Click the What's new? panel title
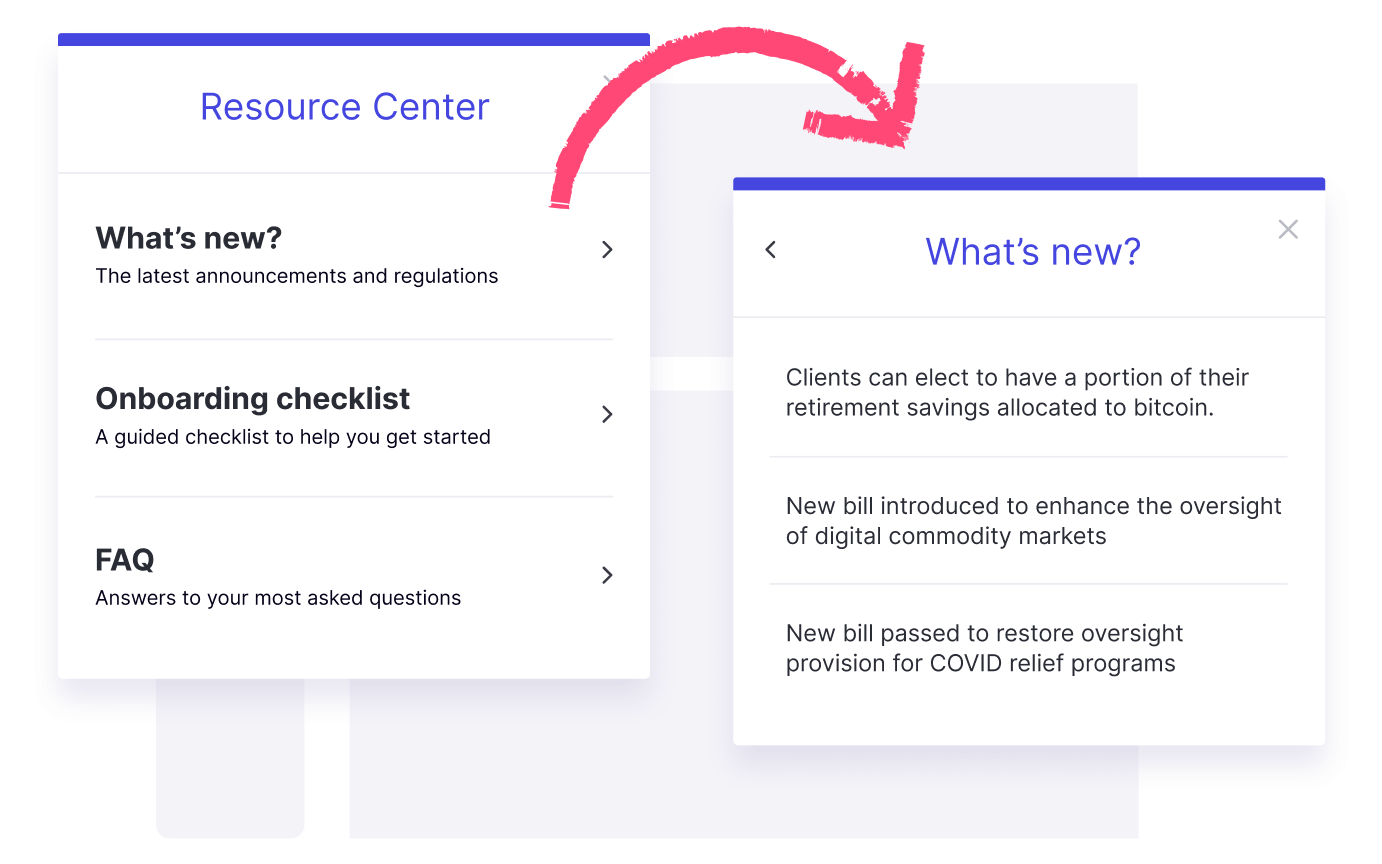The height and width of the screenshot is (864, 1382). pos(1033,251)
